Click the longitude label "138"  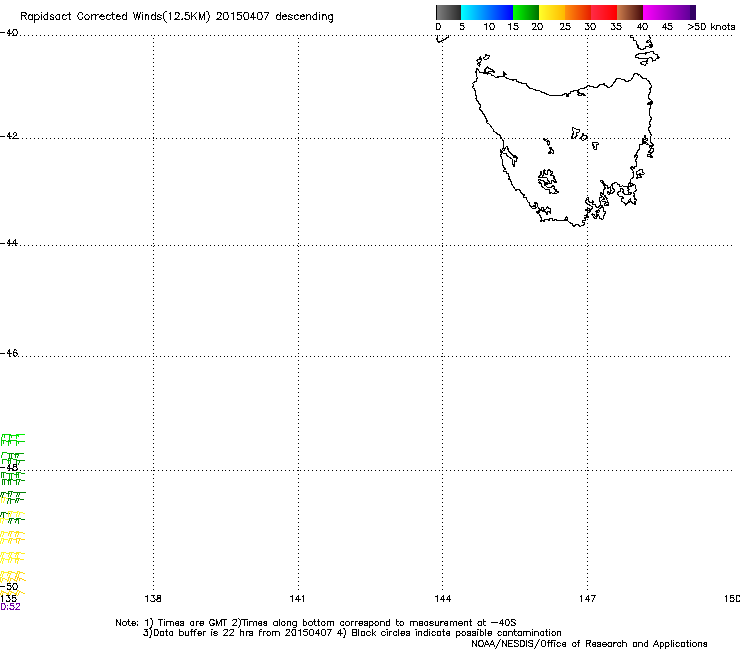(x=153, y=599)
